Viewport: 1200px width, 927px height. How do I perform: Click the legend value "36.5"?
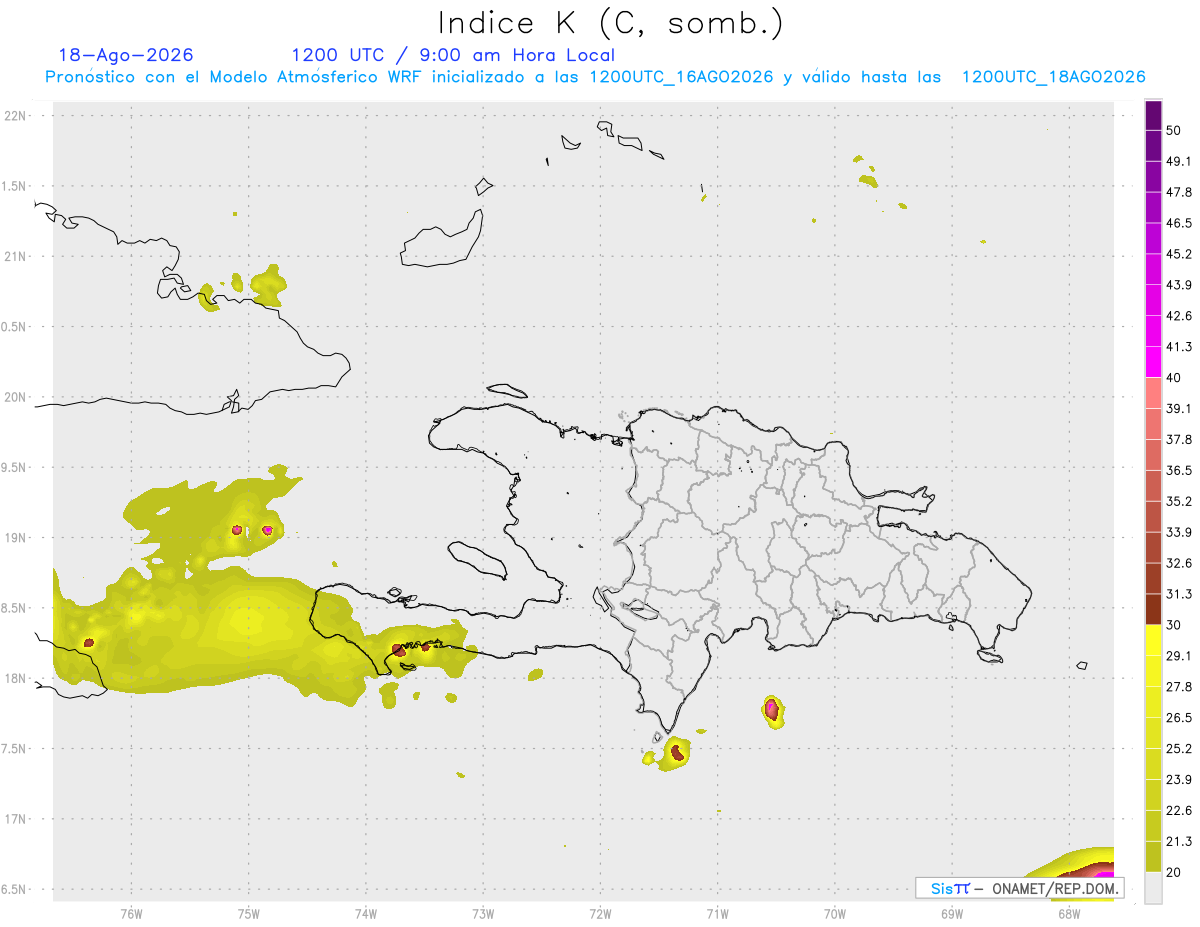tap(1178, 470)
